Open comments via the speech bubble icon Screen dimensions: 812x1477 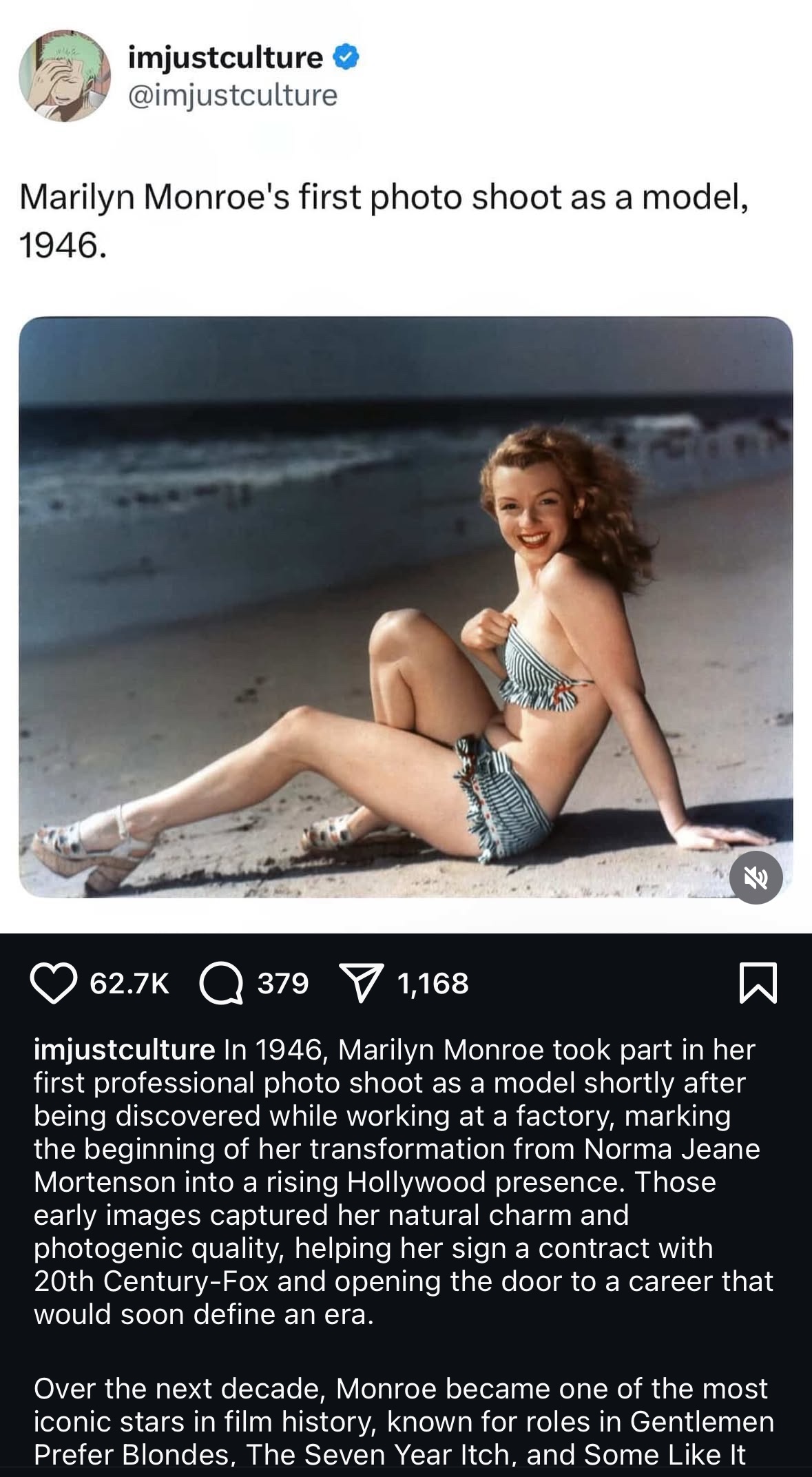221,983
